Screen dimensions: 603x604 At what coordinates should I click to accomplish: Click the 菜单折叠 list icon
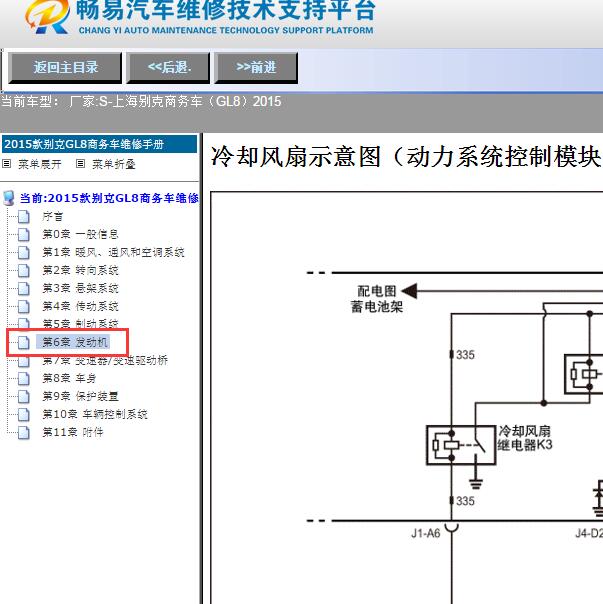pyautogui.click(x=80, y=164)
